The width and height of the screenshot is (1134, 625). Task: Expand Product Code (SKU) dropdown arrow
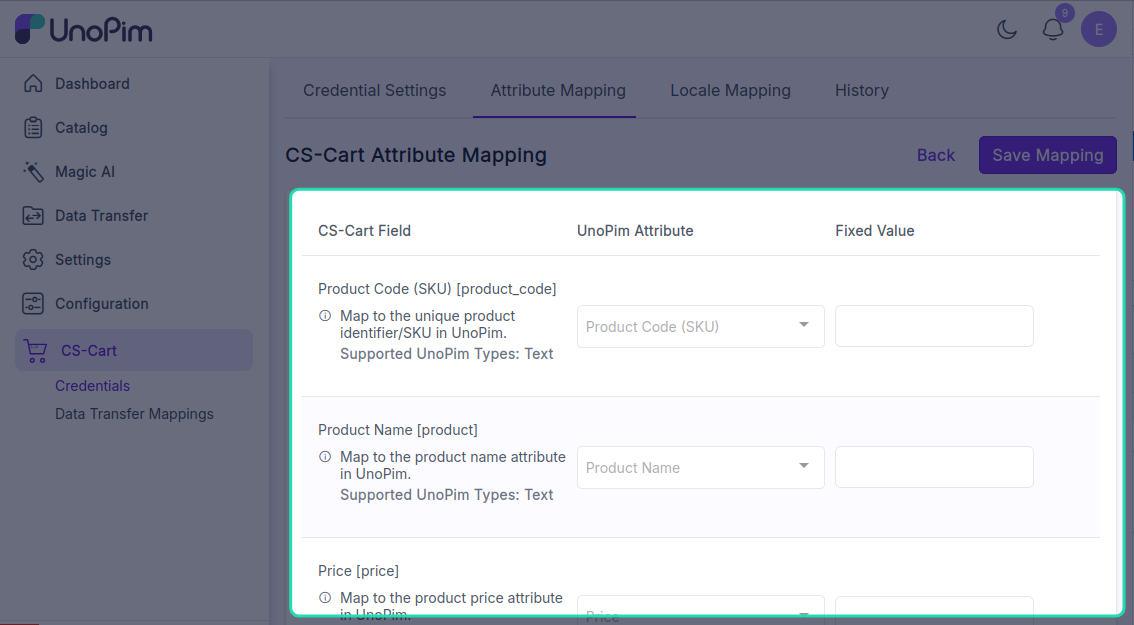[803, 325]
